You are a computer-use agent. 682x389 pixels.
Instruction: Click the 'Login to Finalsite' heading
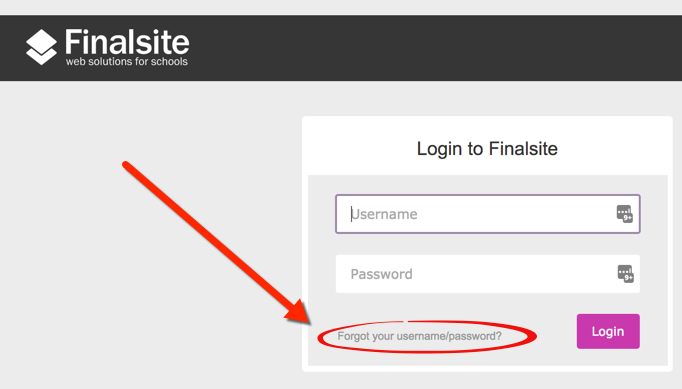(x=487, y=149)
